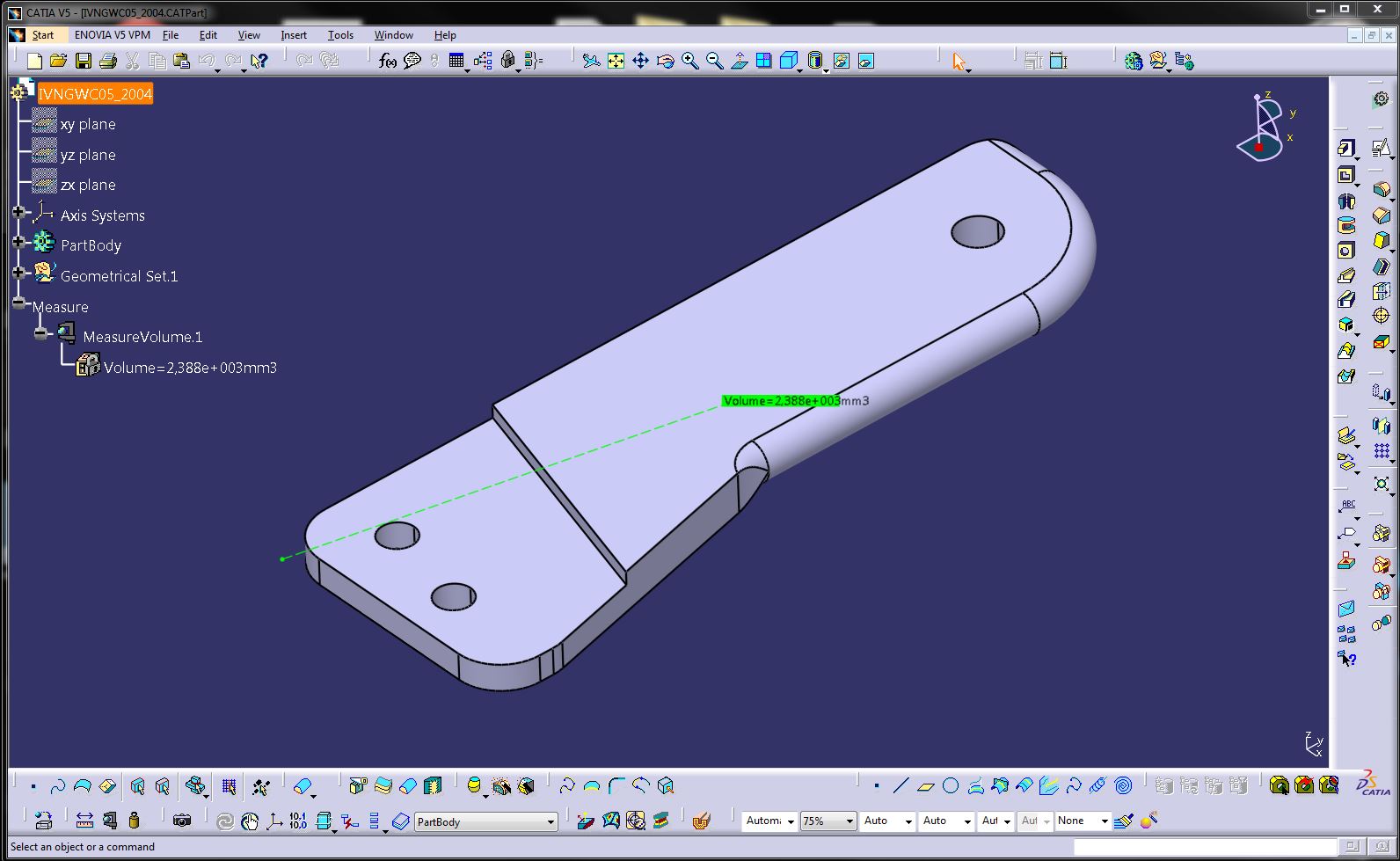
Task: Click the Circle tool in bottom toolbar
Action: click(x=951, y=785)
